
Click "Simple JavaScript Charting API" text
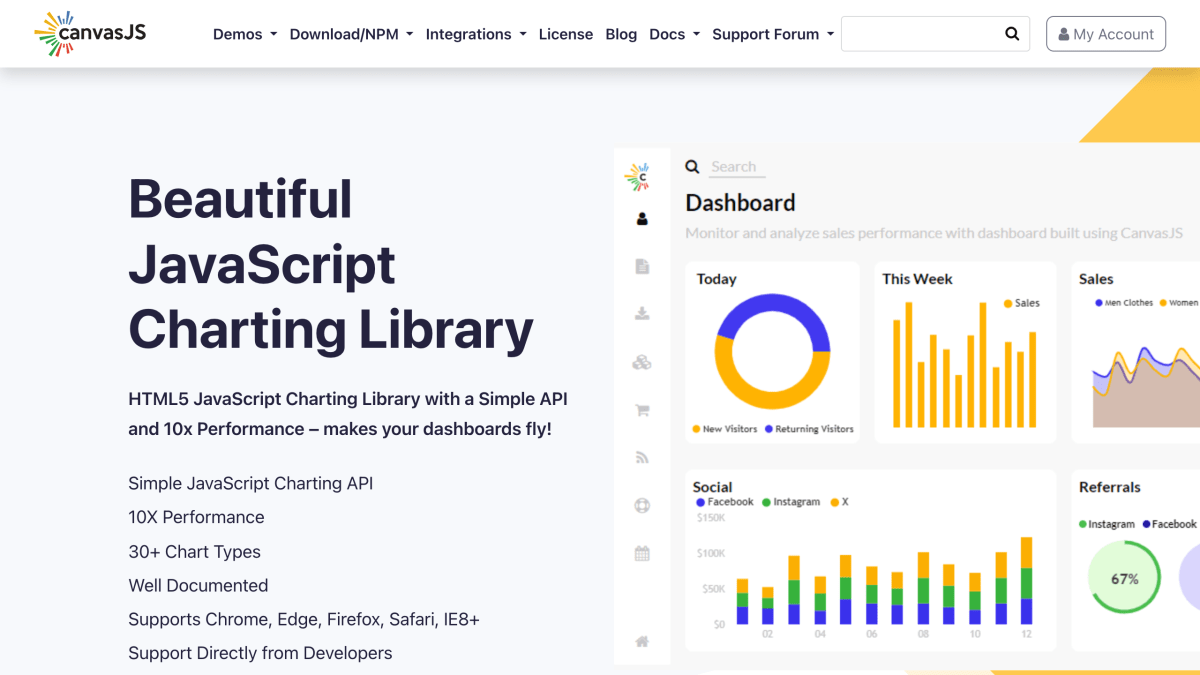tap(251, 484)
